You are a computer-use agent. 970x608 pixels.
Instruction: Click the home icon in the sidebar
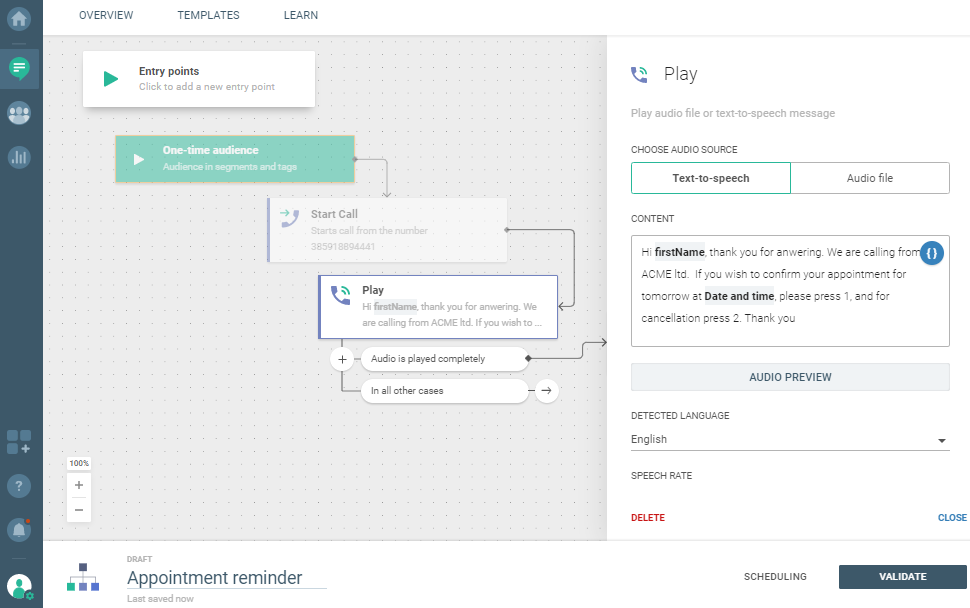click(x=19, y=18)
